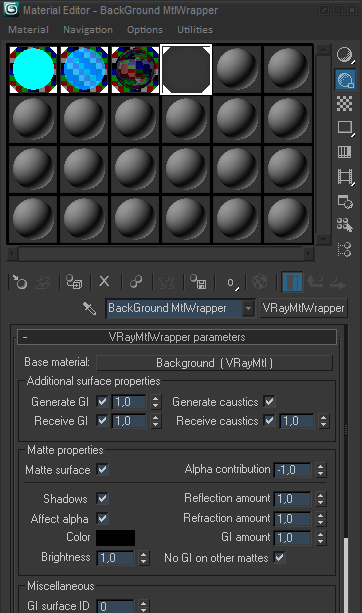Select the cyan sphere material slot
Viewport: 362px width, 613px height.
tap(33, 69)
